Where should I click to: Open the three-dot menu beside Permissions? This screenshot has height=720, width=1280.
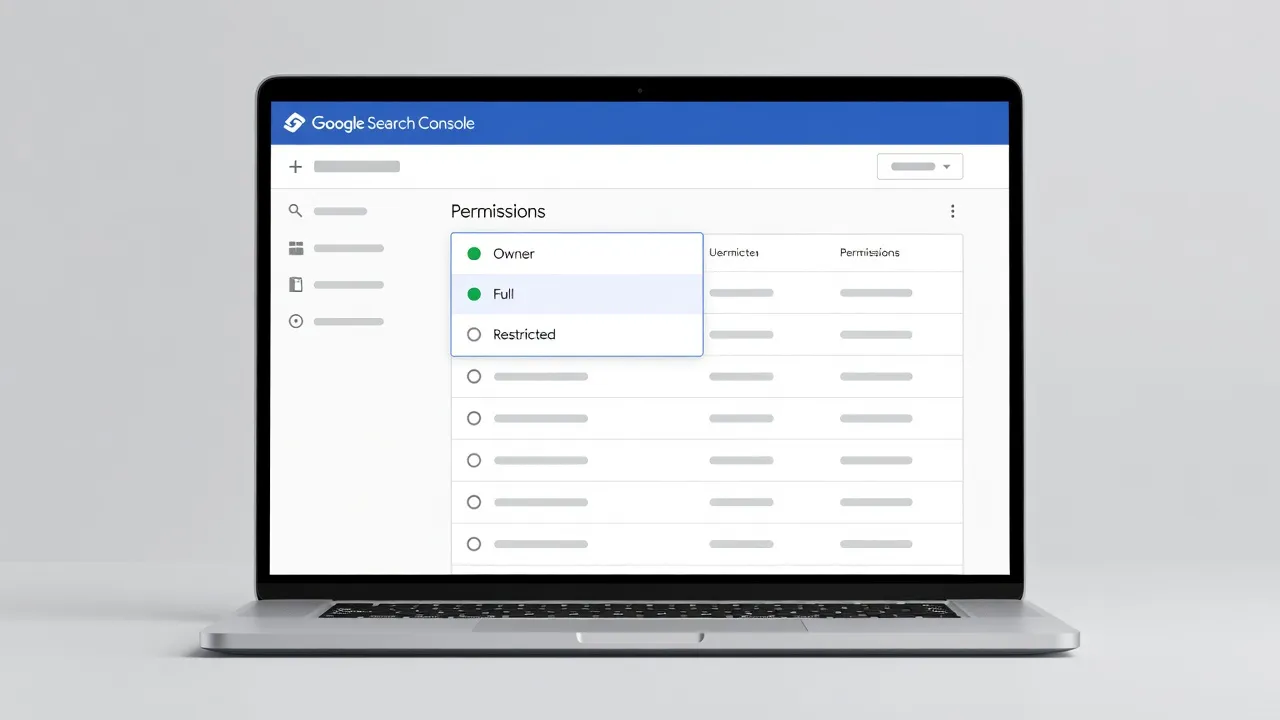952,211
